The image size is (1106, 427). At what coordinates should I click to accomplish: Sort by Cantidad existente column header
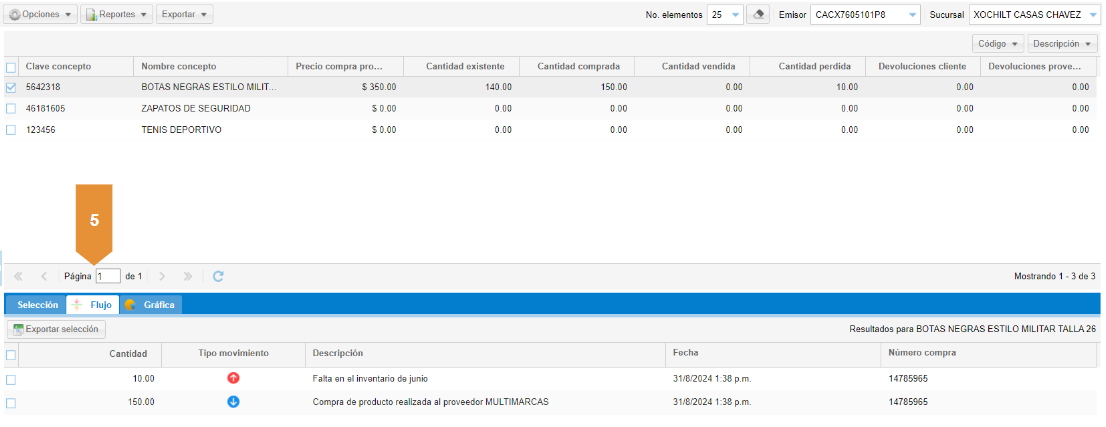(461, 66)
